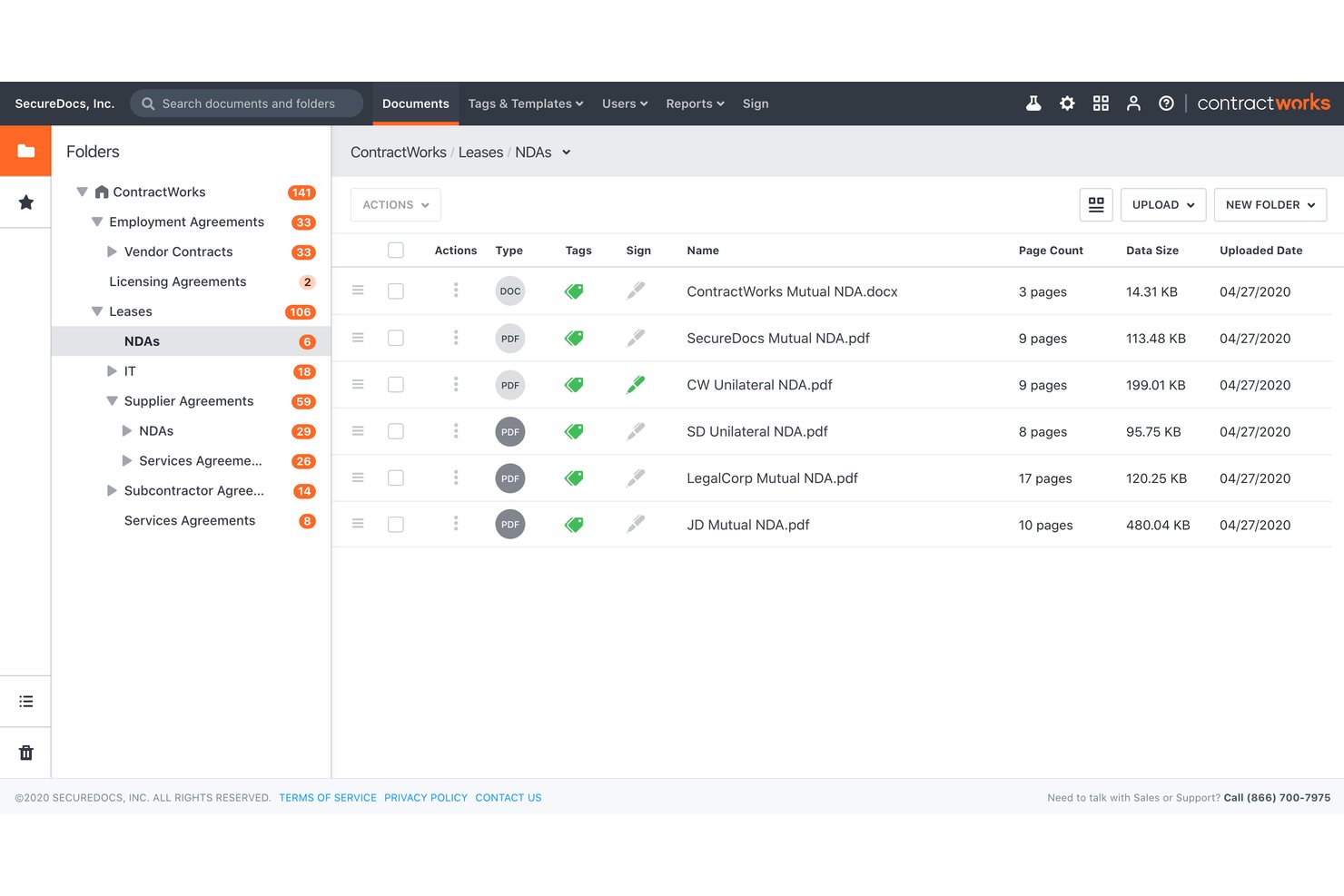The image size is (1344, 896).
Task: Click the sign pen icon for ContractWorks Mutual NDA.docx
Action: coord(636,290)
